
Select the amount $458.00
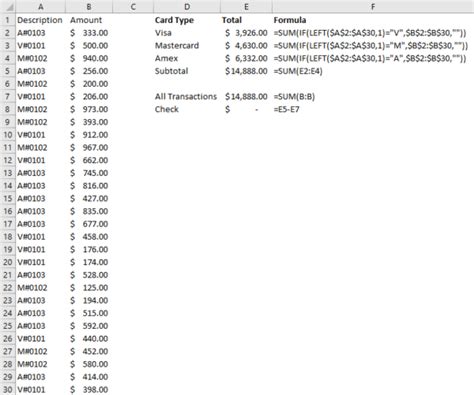[x=89, y=237]
